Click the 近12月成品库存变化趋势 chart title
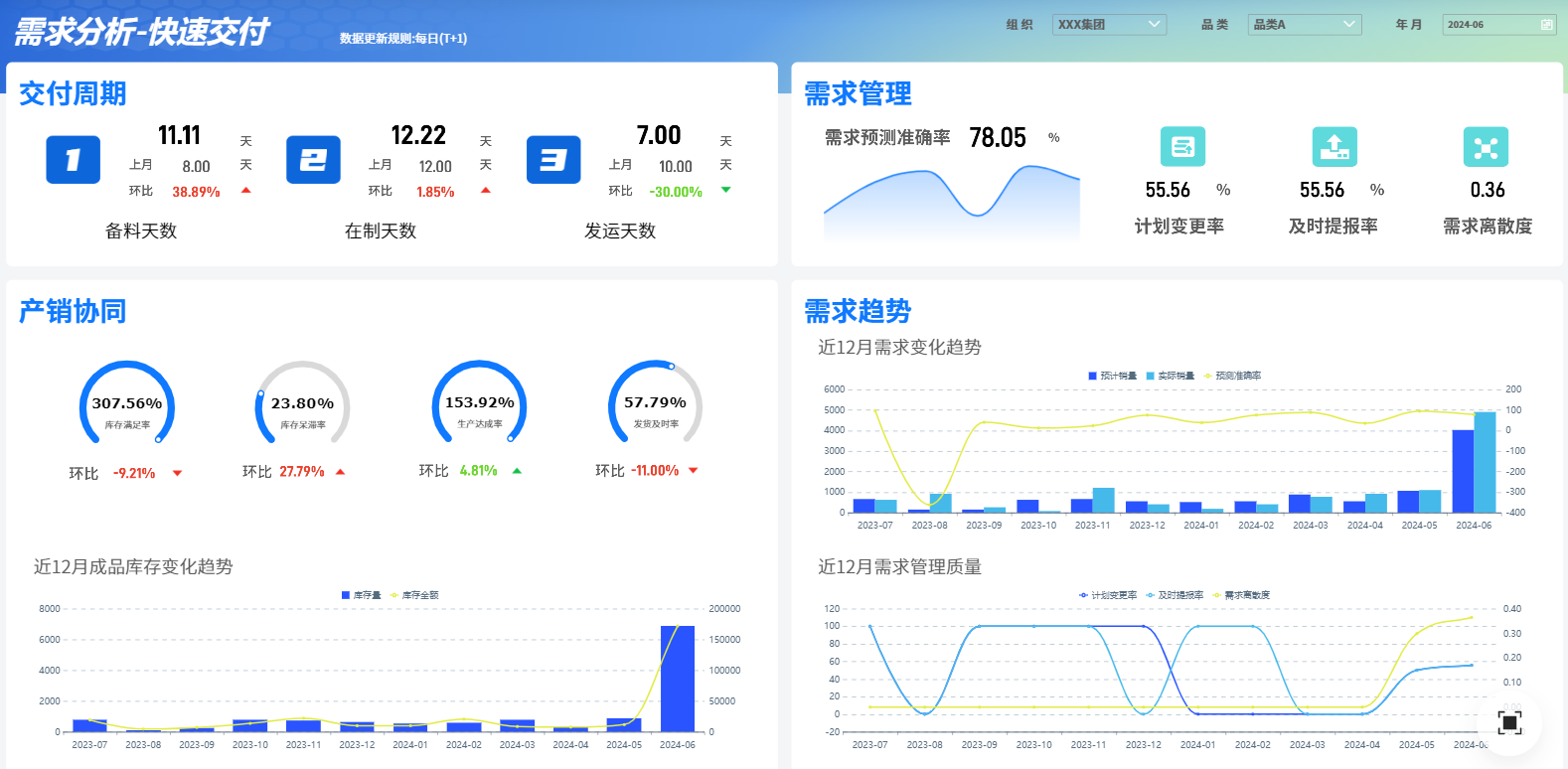This screenshot has height=769, width=1568. pyautogui.click(x=133, y=566)
